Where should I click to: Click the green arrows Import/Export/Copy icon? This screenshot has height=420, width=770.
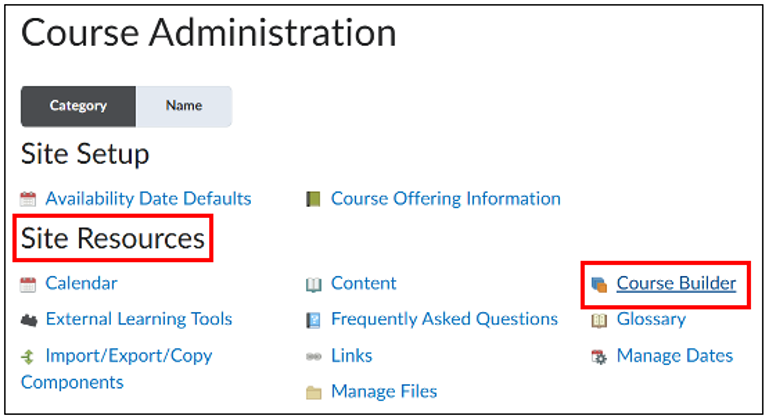coord(28,357)
